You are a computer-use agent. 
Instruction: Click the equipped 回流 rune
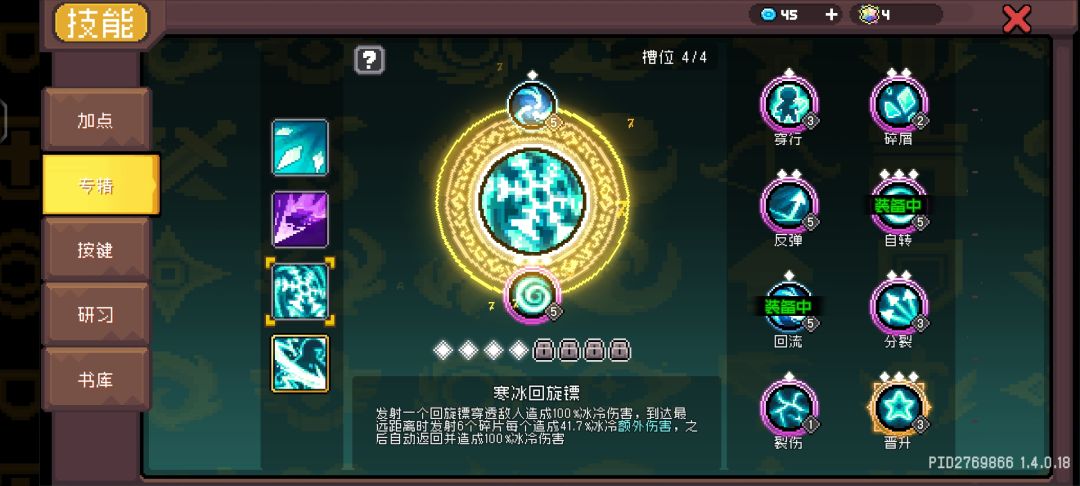[x=789, y=307]
